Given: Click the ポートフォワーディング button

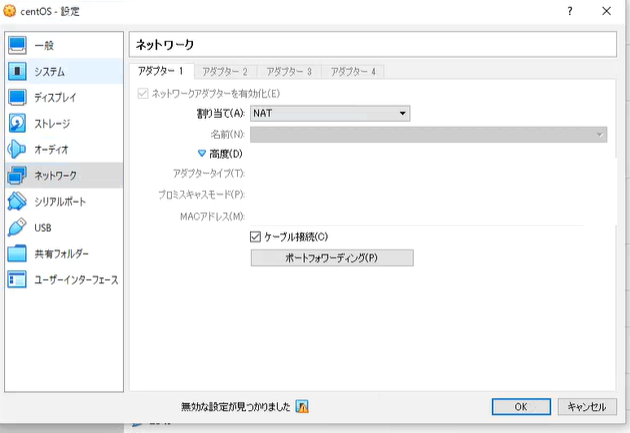Looking at the screenshot, I should [x=332, y=258].
